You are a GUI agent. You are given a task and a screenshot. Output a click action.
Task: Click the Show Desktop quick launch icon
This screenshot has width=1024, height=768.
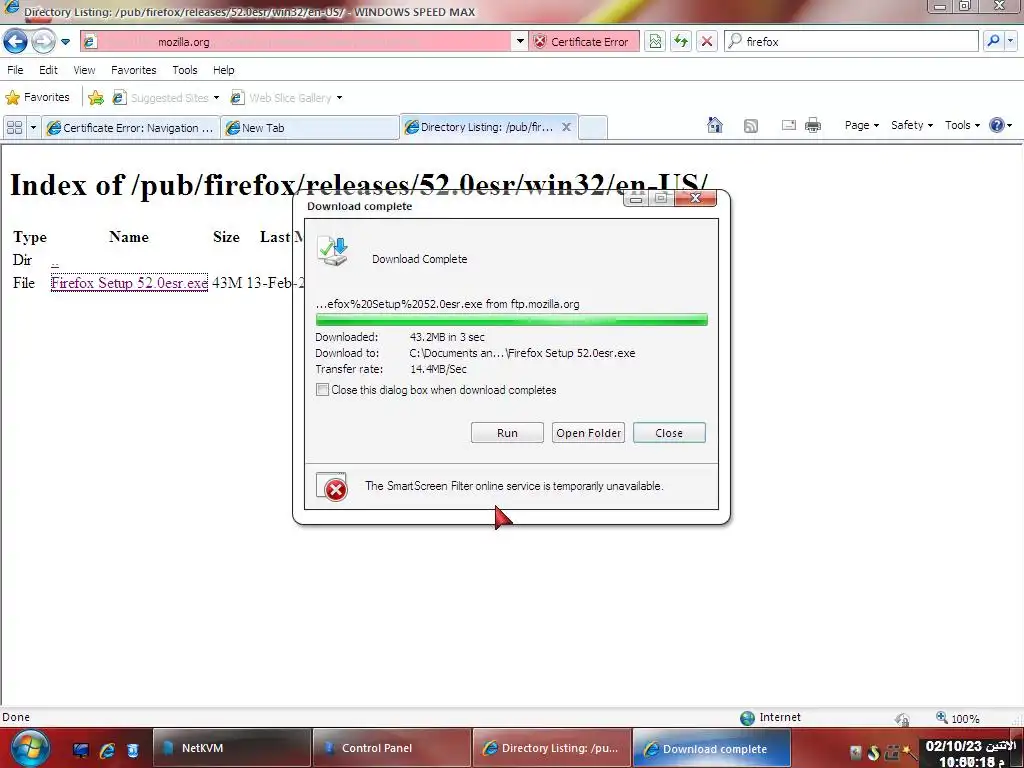coord(81,750)
